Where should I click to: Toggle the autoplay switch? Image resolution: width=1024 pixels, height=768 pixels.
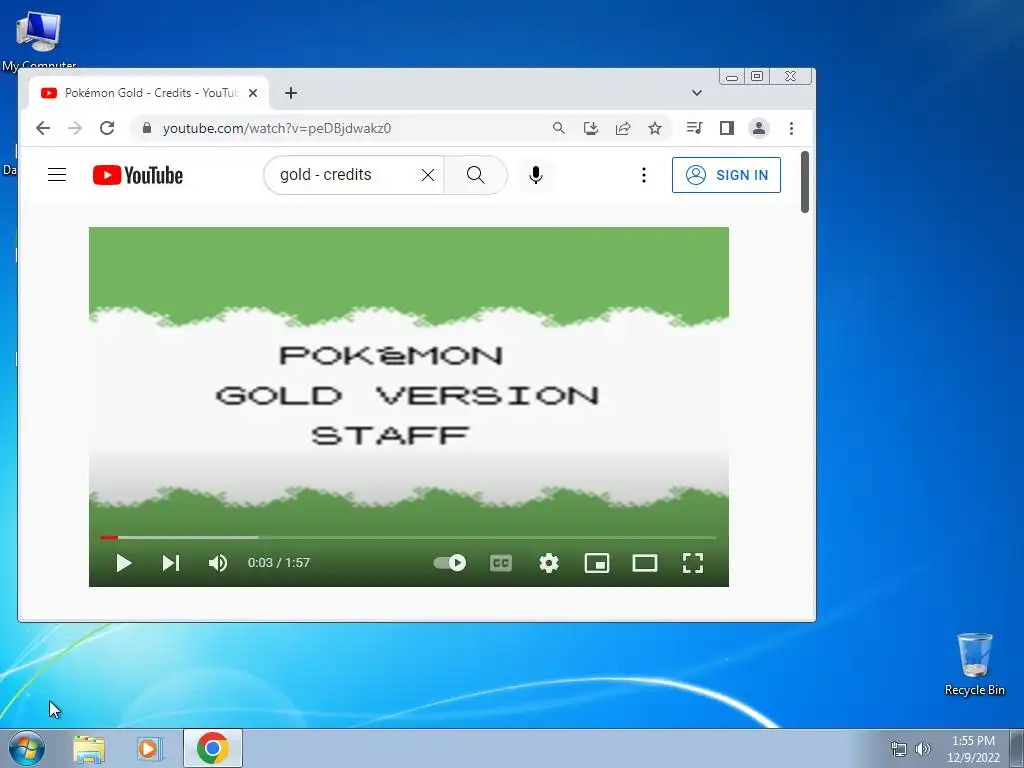450,563
